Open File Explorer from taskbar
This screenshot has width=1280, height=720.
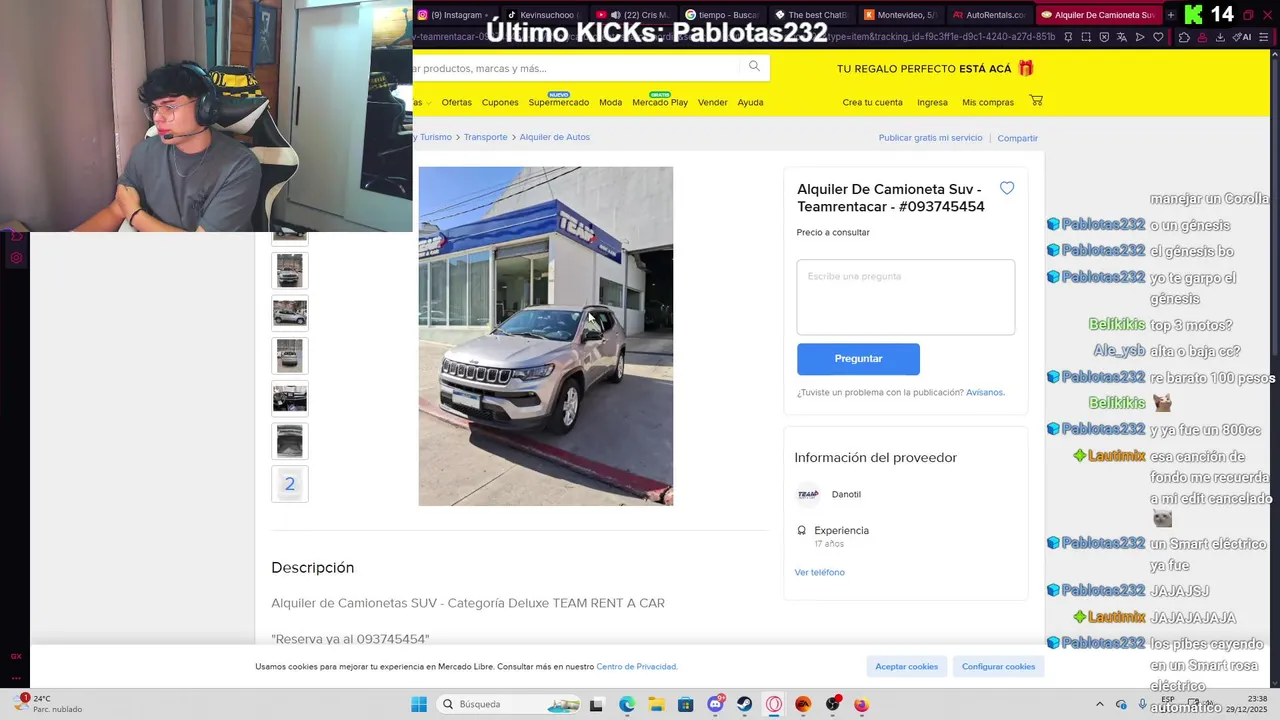click(656, 705)
